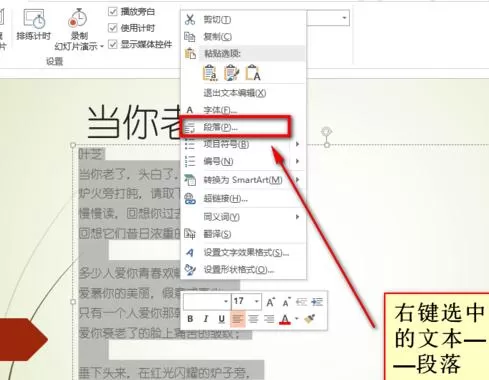Click the slide title 当你老

click(x=133, y=122)
